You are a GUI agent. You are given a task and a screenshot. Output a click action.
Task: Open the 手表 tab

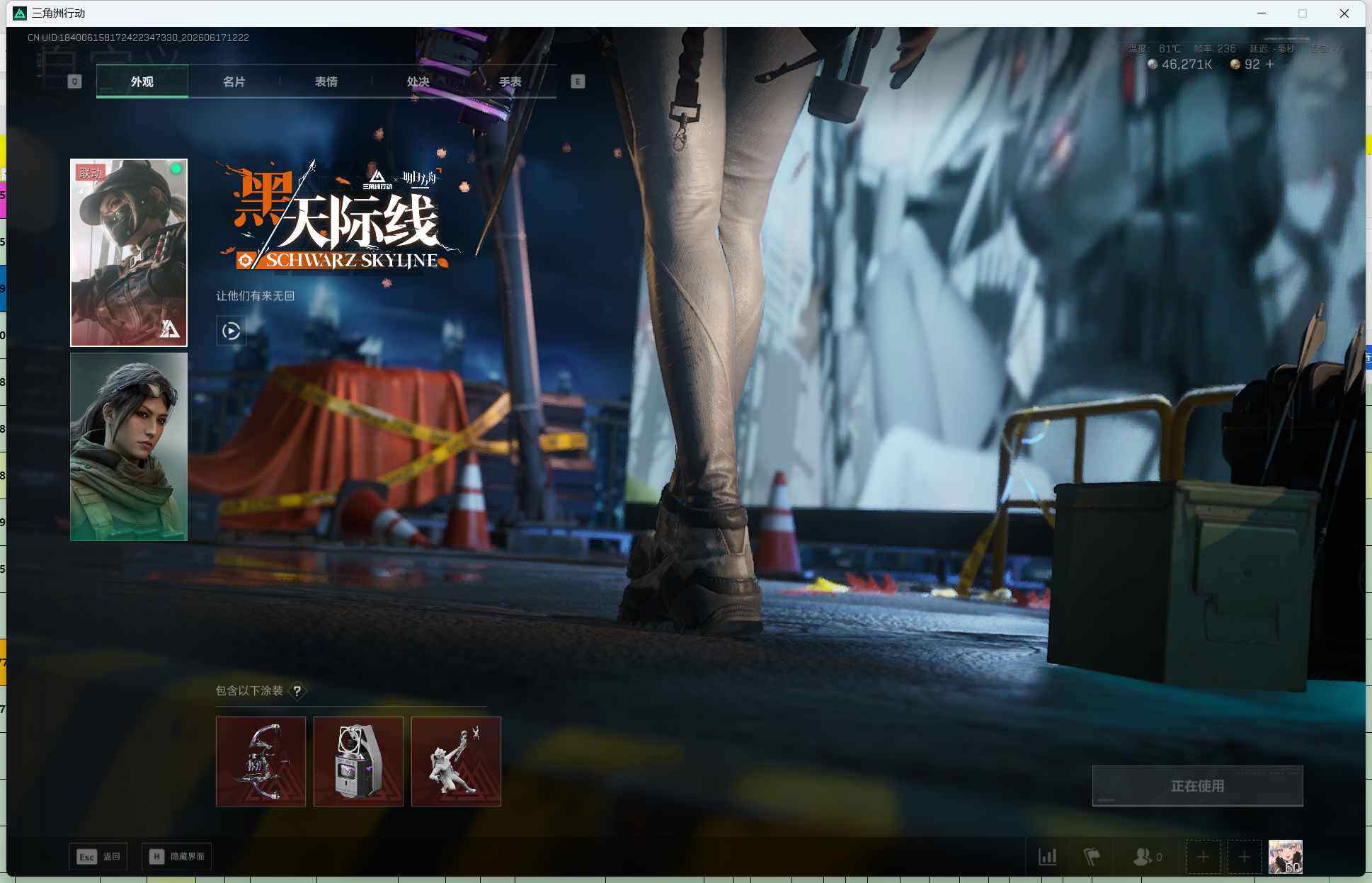pos(510,81)
